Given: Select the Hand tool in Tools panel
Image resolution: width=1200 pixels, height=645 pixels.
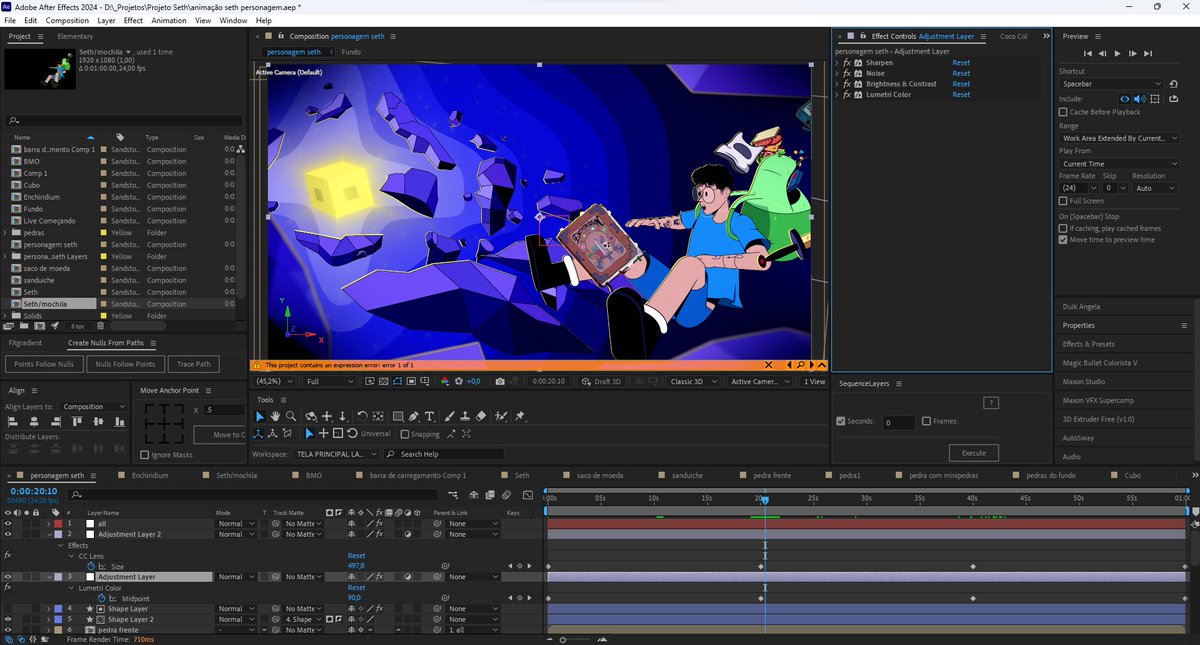Looking at the screenshot, I should (x=275, y=416).
